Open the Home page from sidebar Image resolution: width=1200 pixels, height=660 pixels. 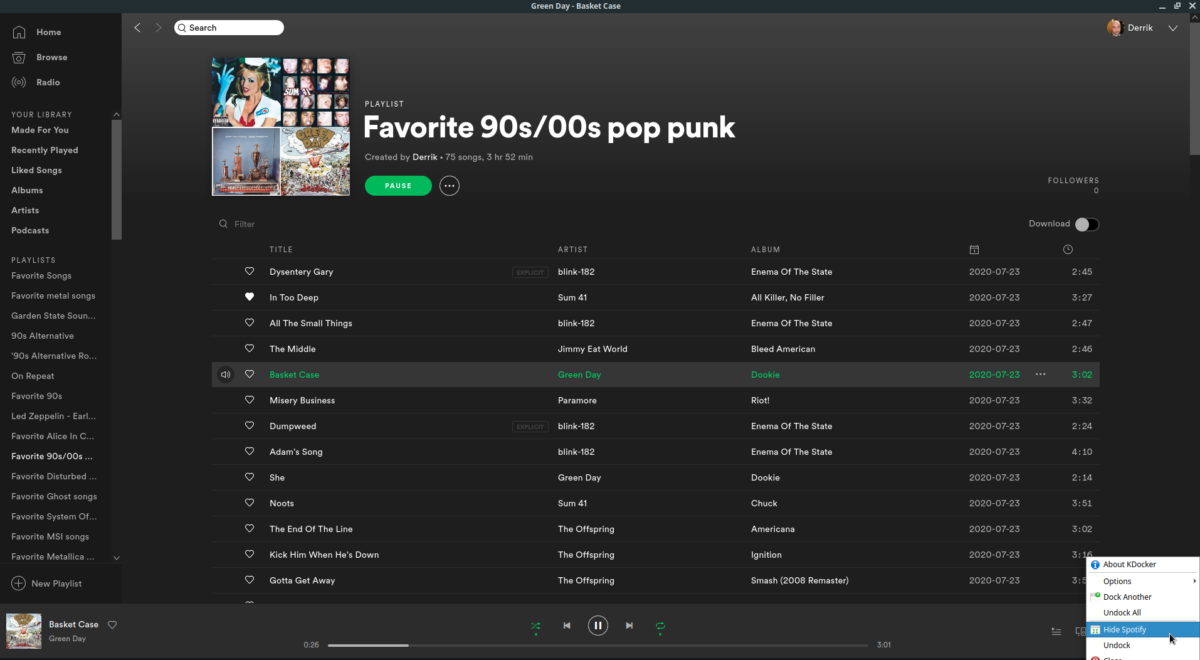36,32
